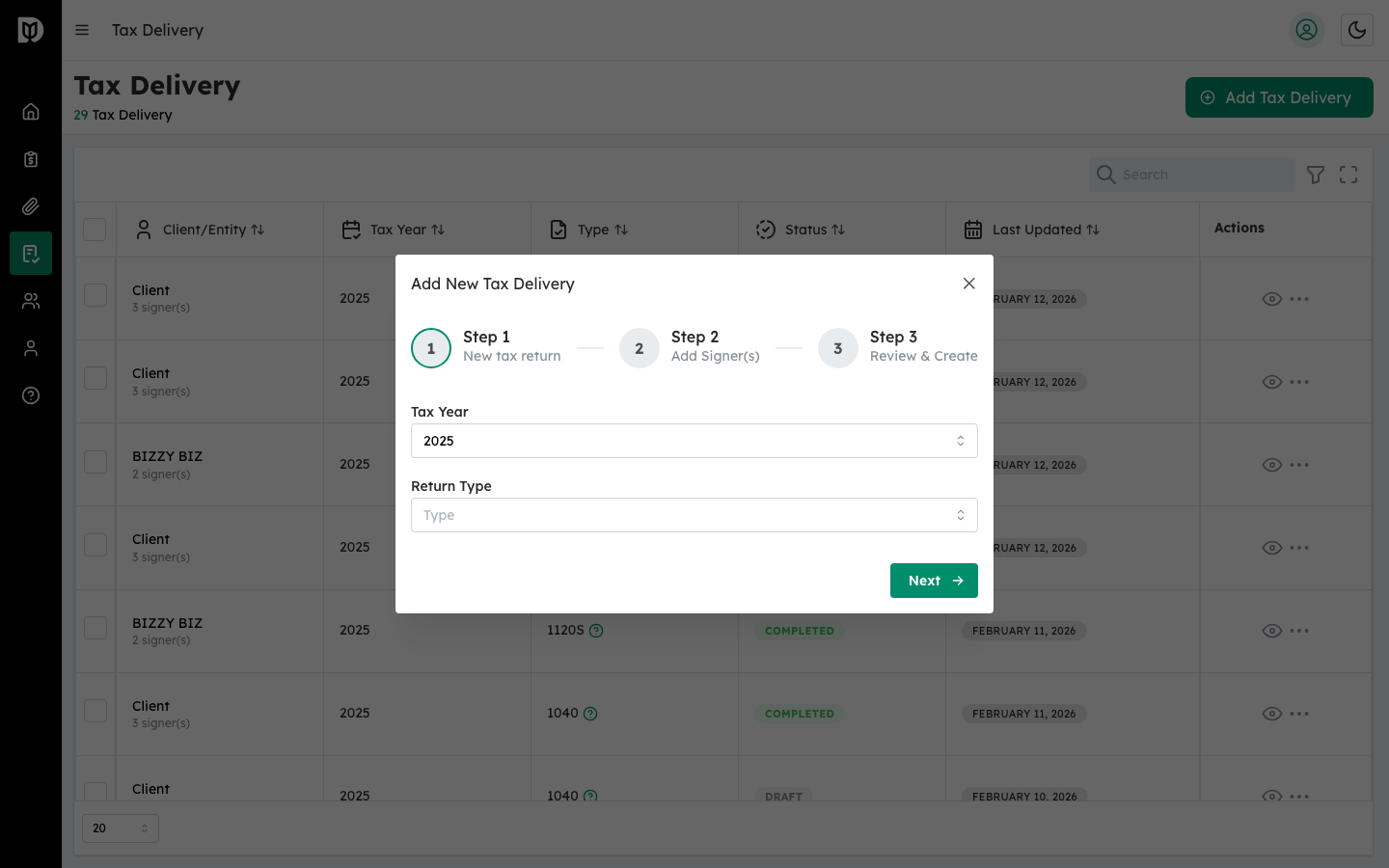Select the highlighted Tax Delivery sidebar icon
This screenshot has width=1389, height=868.
pos(30,253)
